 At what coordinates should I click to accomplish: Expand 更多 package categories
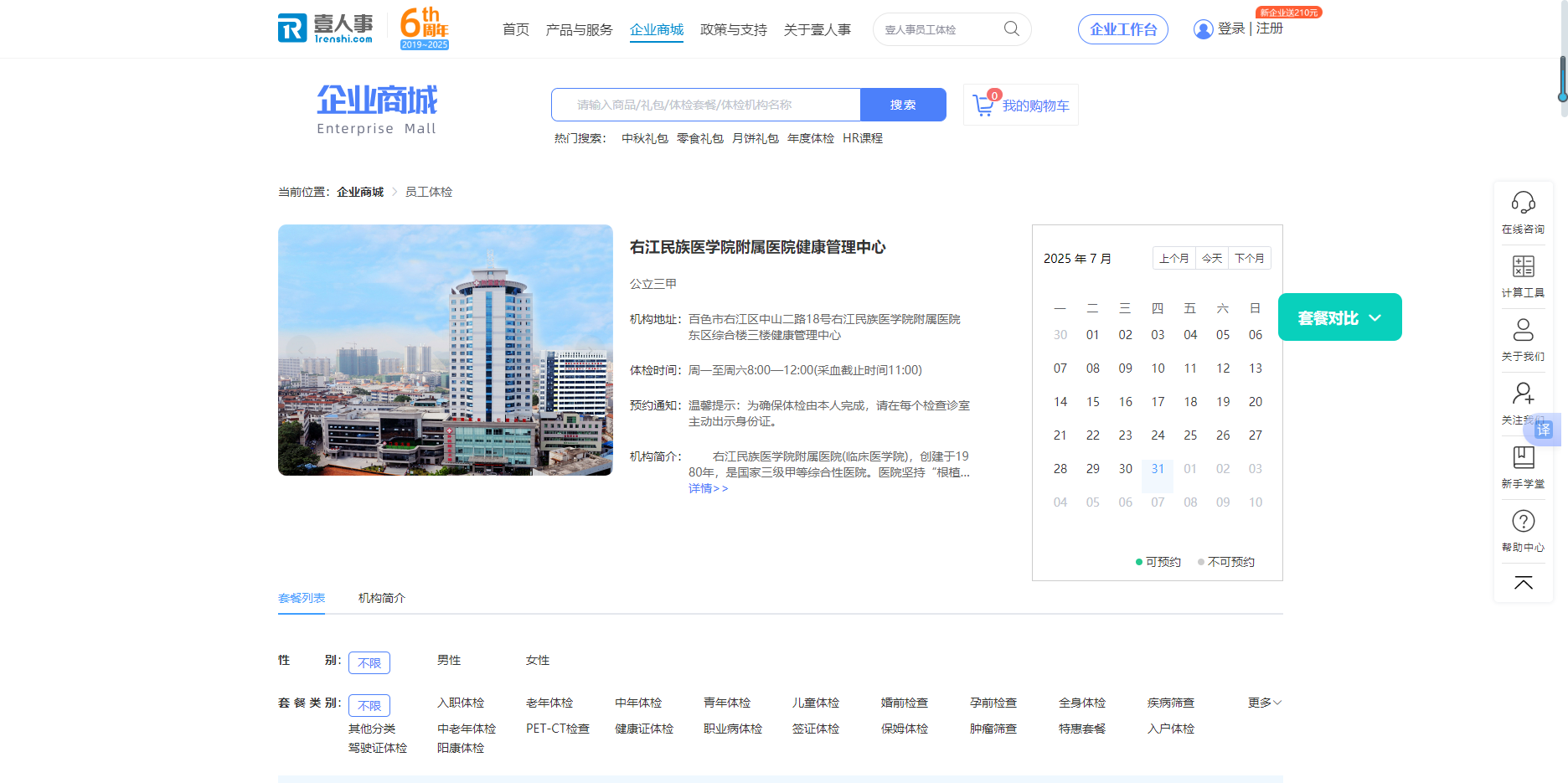(1264, 703)
